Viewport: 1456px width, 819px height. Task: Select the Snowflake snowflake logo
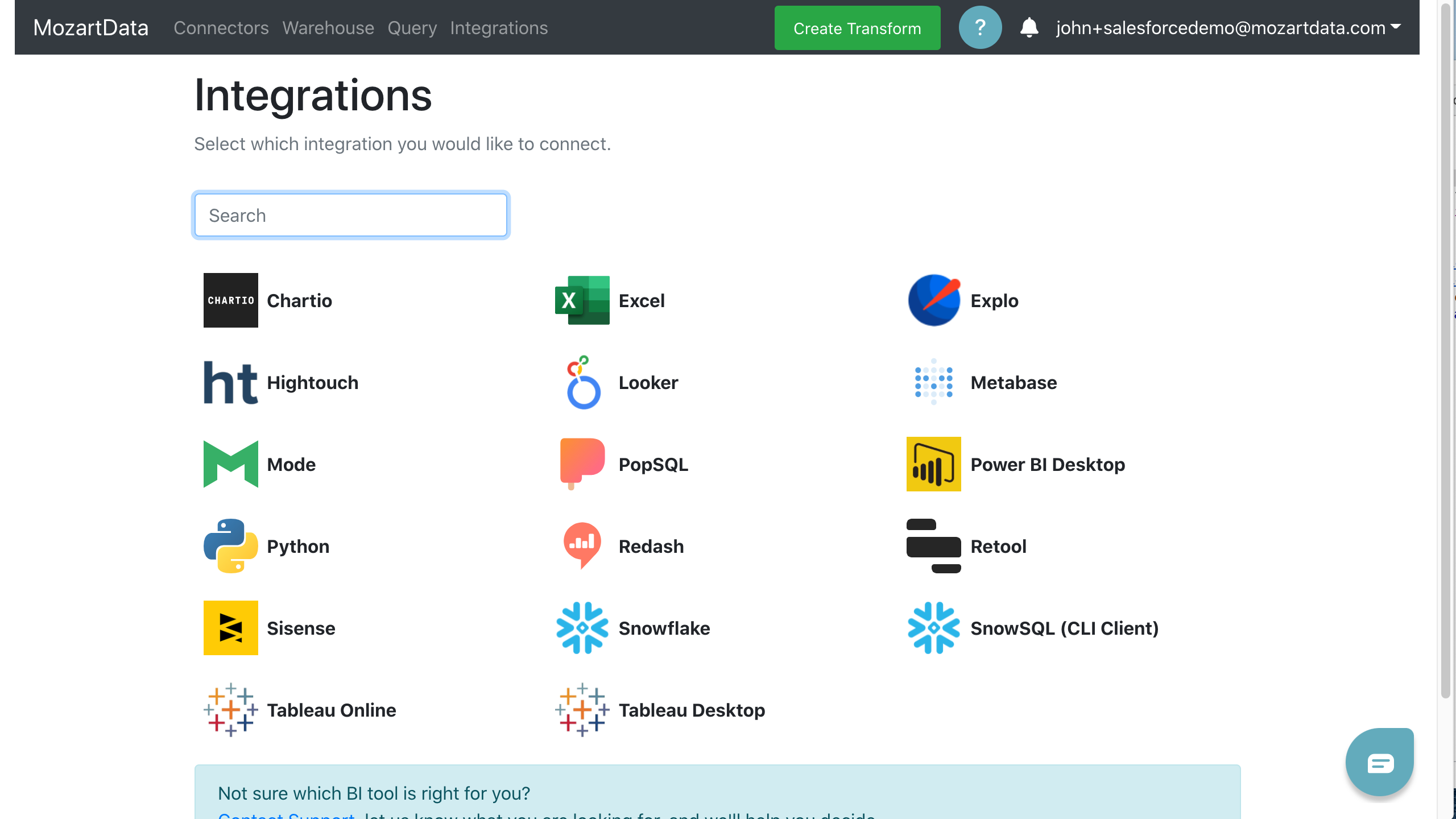(x=582, y=628)
